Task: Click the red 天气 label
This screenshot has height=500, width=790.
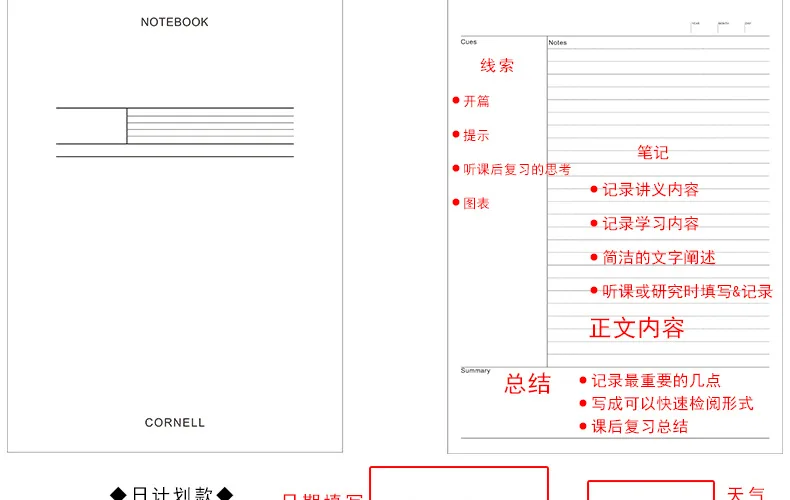Action: [746, 492]
